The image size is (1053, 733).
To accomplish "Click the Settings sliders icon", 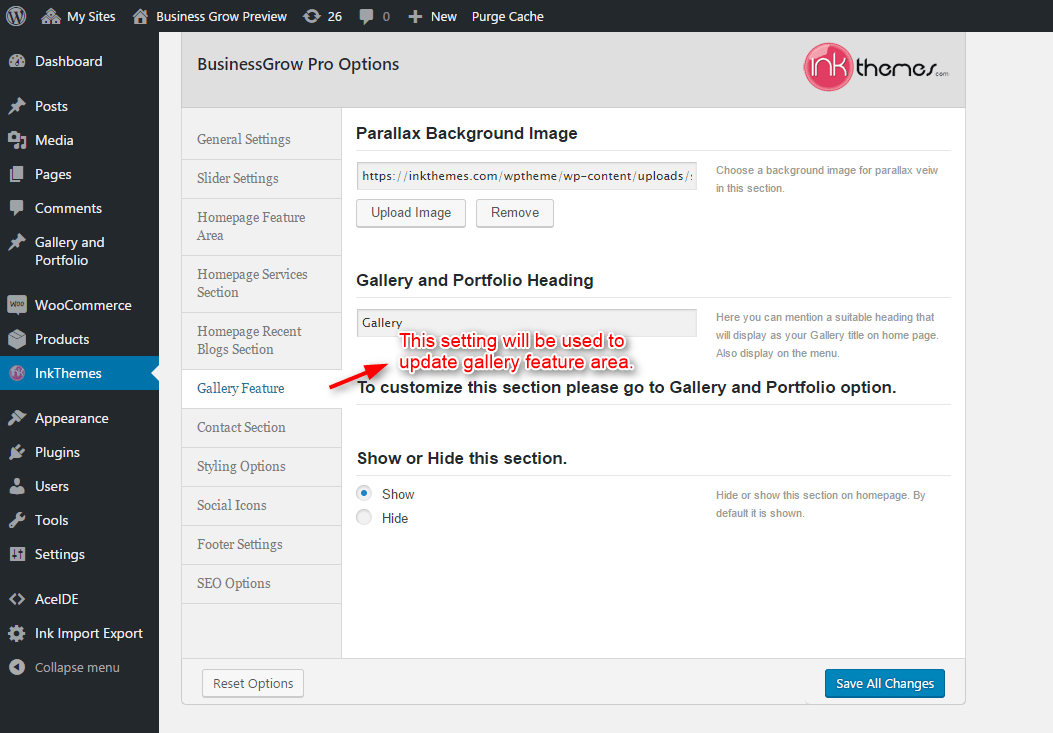I will (x=17, y=554).
